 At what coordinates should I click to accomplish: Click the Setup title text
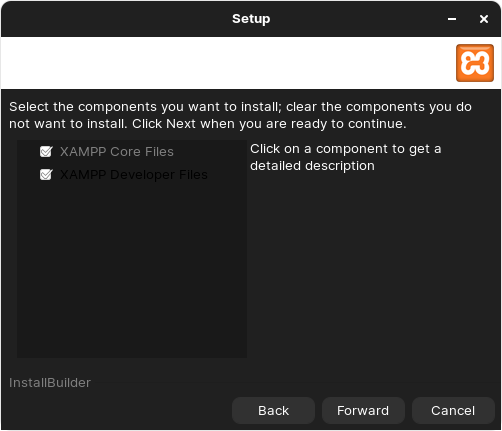tap(251, 19)
